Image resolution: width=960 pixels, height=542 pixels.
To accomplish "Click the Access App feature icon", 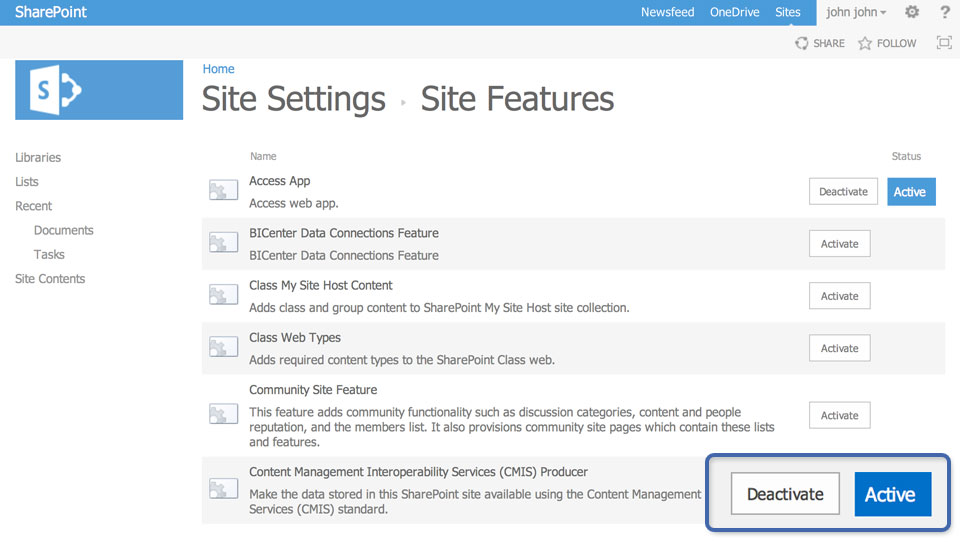I will click(x=223, y=190).
